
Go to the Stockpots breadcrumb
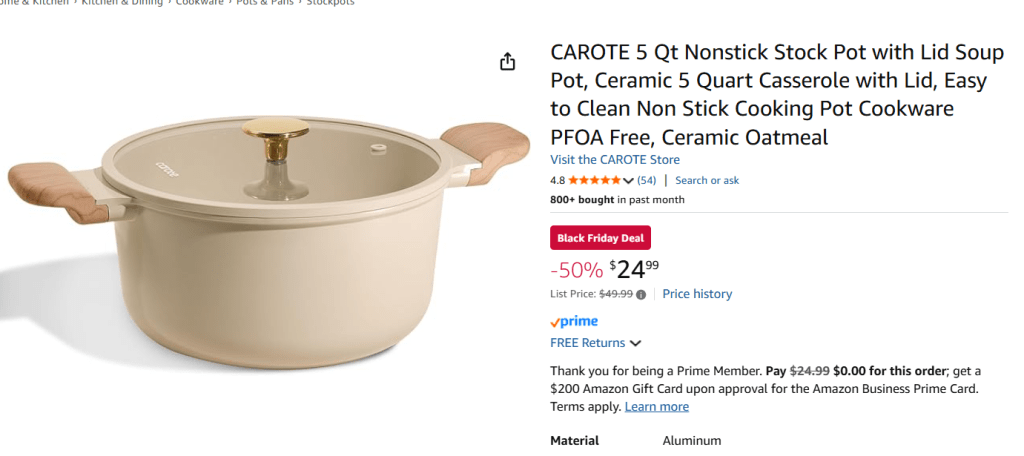[x=330, y=3]
